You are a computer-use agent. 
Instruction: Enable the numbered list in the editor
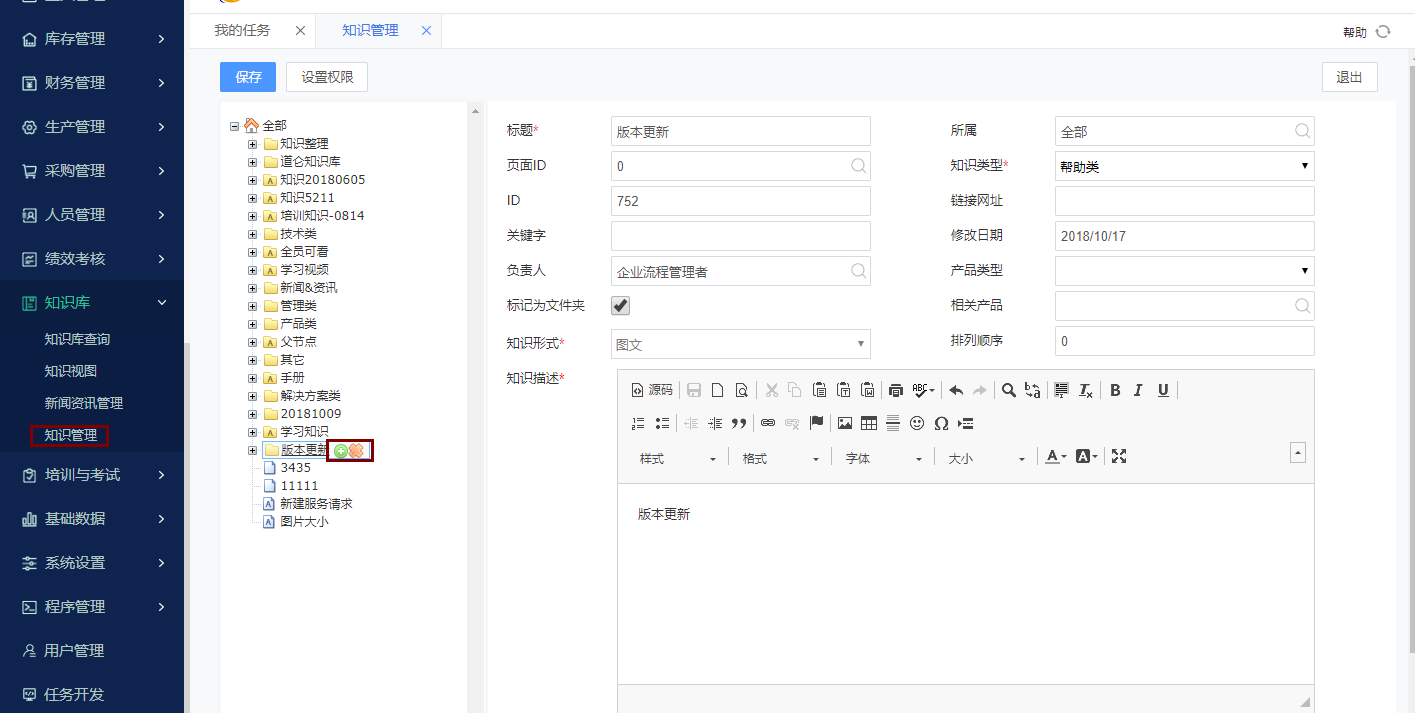pyautogui.click(x=638, y=423)
